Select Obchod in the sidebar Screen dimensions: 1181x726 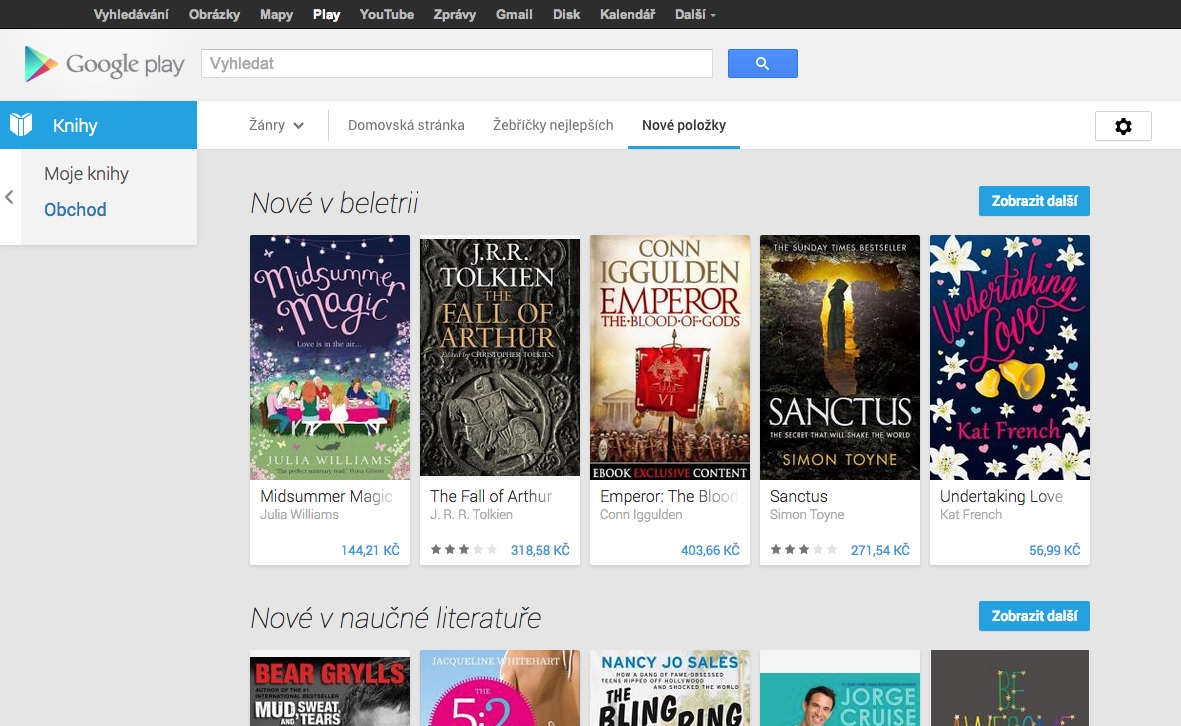(75, 209)
